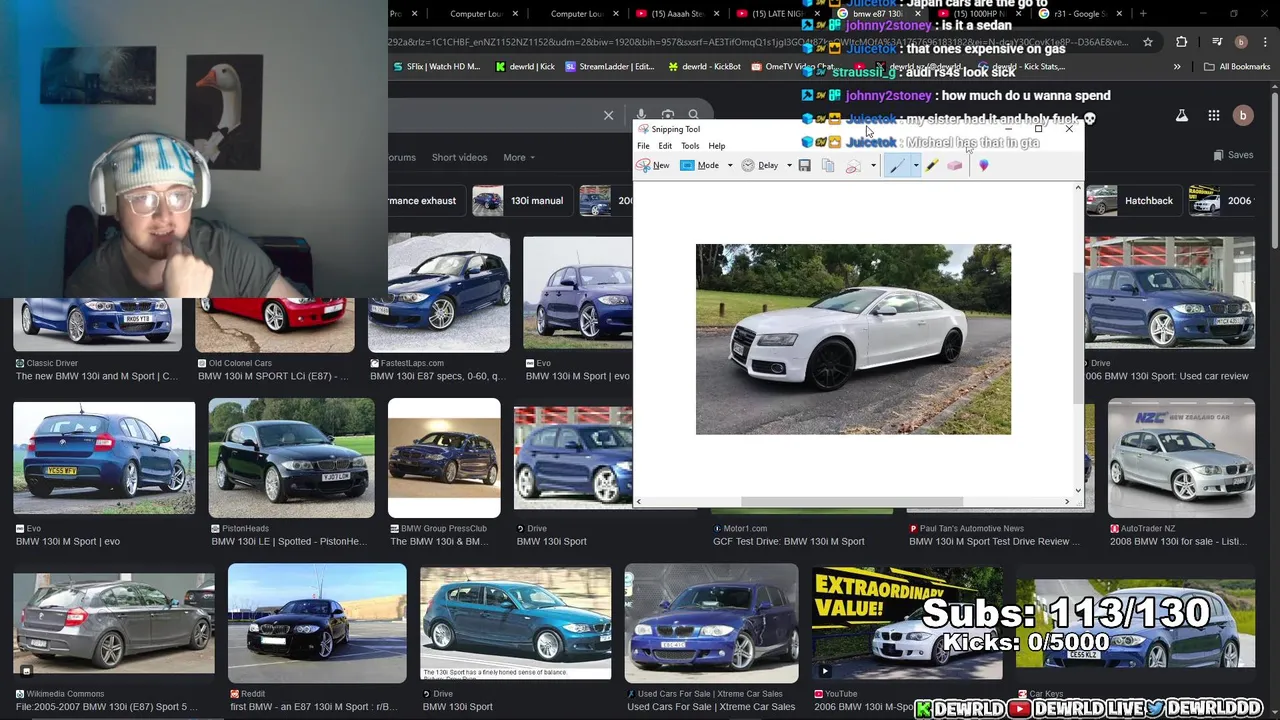Viewport: 1280px width, 720px height.
Task: Clear the Google search box with X
Action: pos(608,115)
